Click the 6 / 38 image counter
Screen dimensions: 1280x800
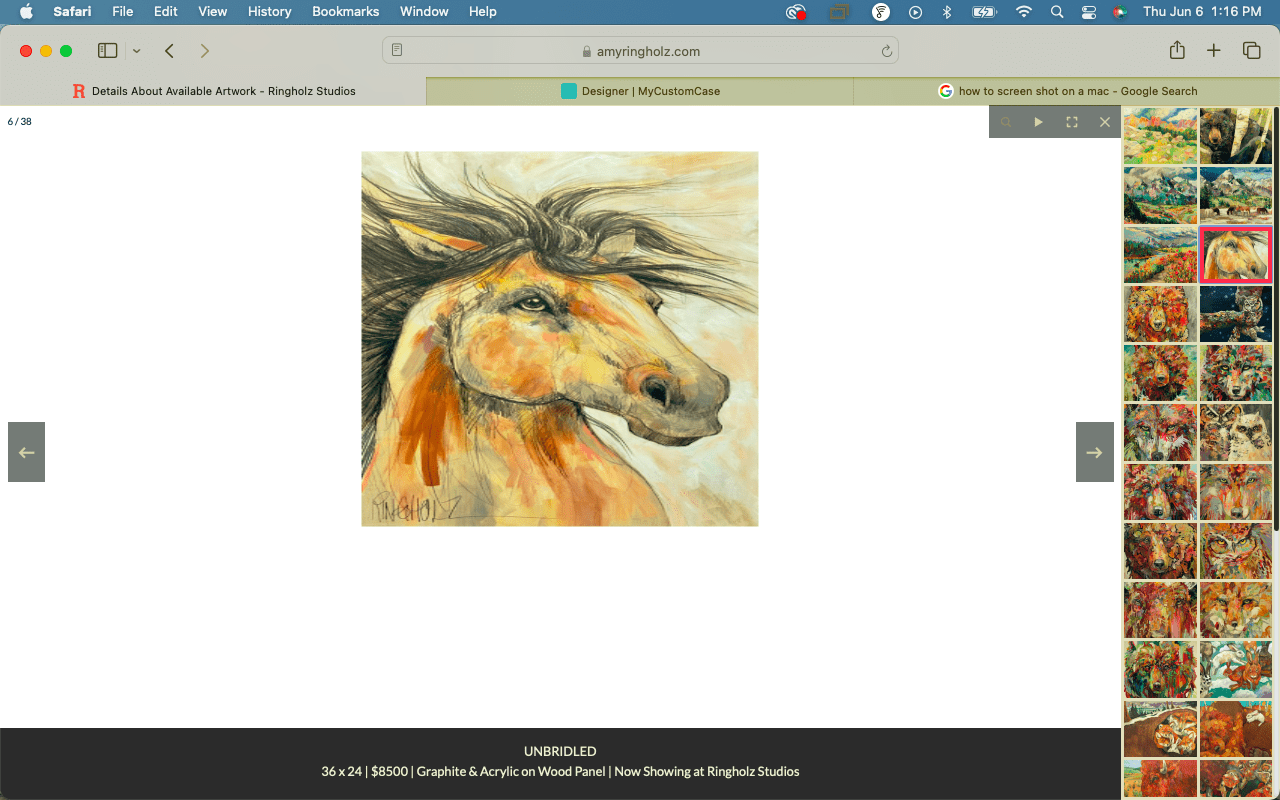tap(20, 122)
